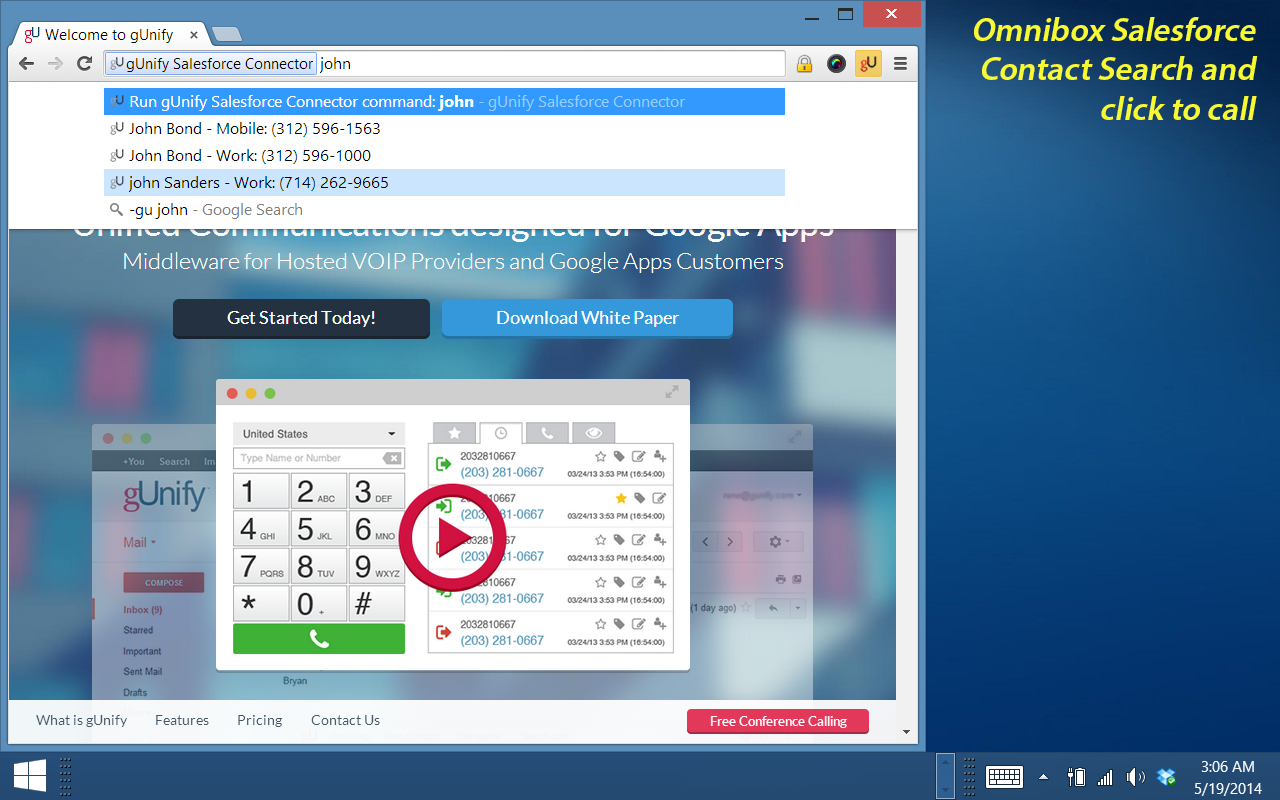Click expand arrows icon on dialer window
This screenshot has height=800, width=1280.
coord(672,392)
